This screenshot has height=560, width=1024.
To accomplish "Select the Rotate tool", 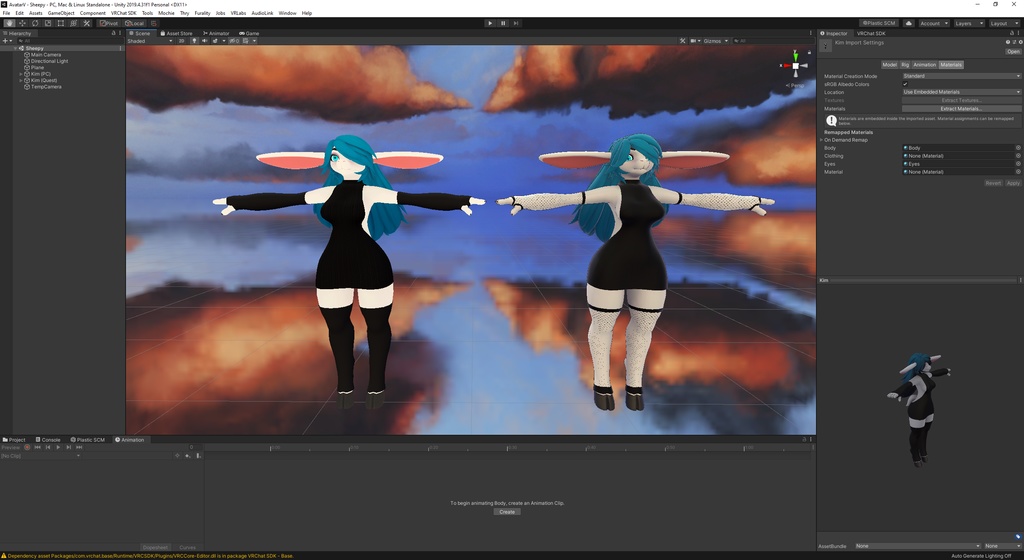I will pyautogui.click(x=35, y=23).
